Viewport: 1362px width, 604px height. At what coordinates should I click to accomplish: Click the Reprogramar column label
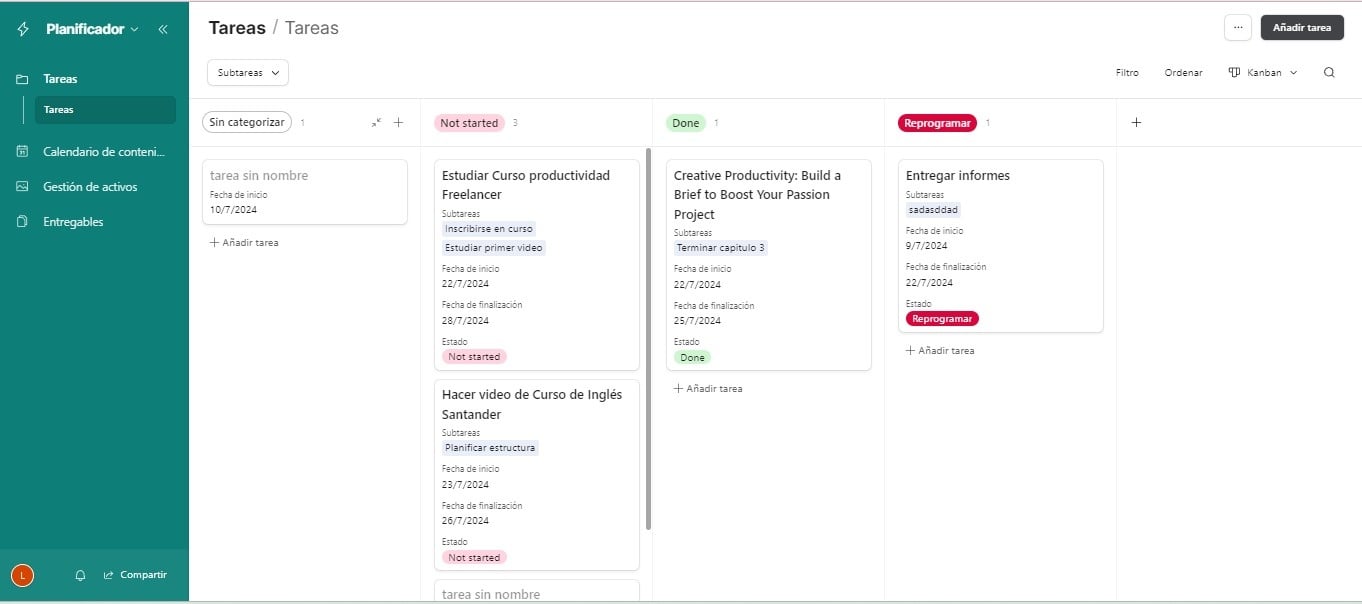pos(937,123)
